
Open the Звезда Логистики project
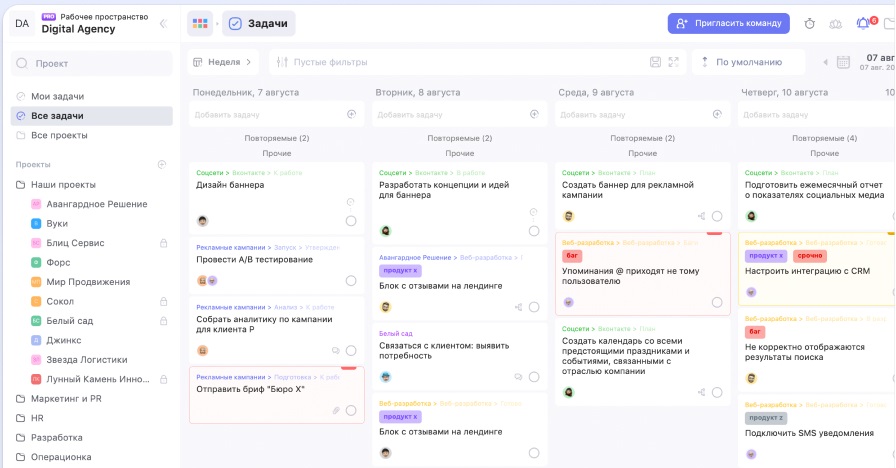pyautogui.click(x=87, y=359)
